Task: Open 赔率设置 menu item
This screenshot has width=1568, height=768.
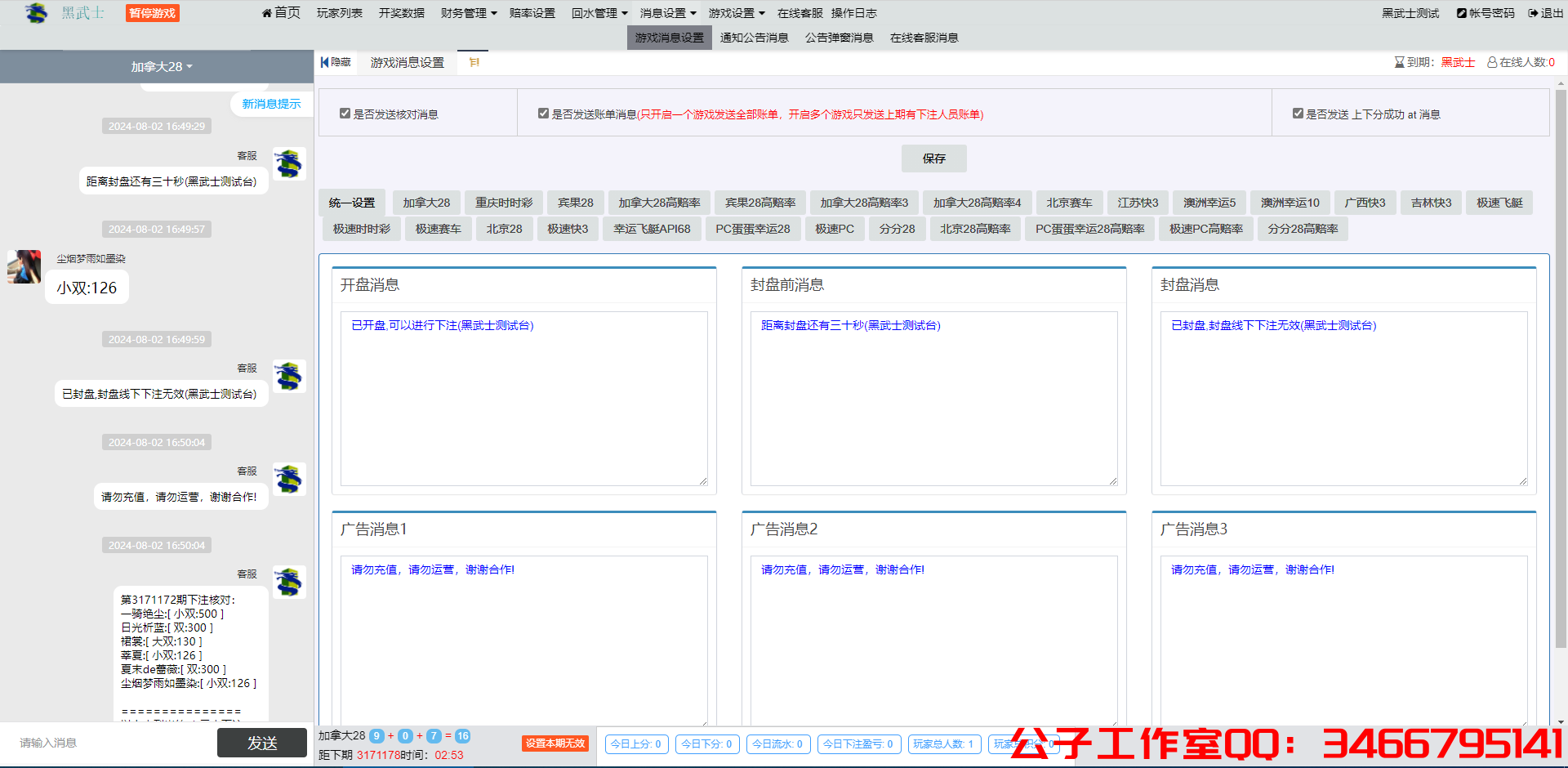Action: (532, 13)
